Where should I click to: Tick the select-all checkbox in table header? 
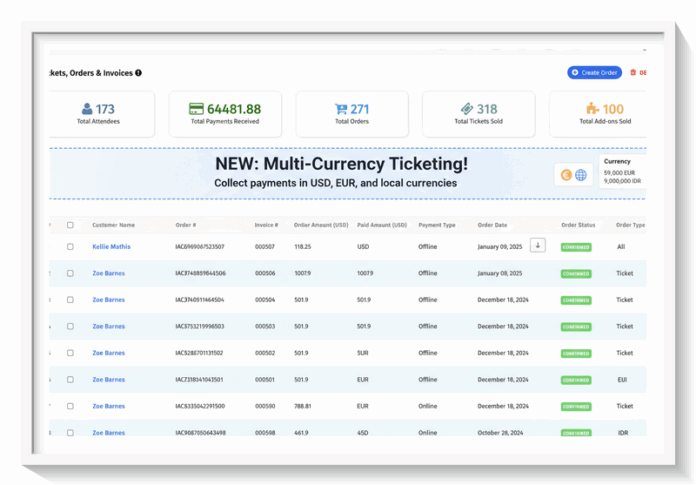pos(70,225)
